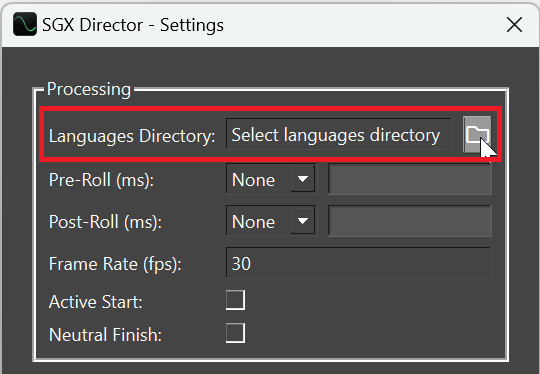Focus the Select languages directory text field
Image resolution: width=540 pixels, height=374 pixels.
pyautogui.click(x=339, y=134)
